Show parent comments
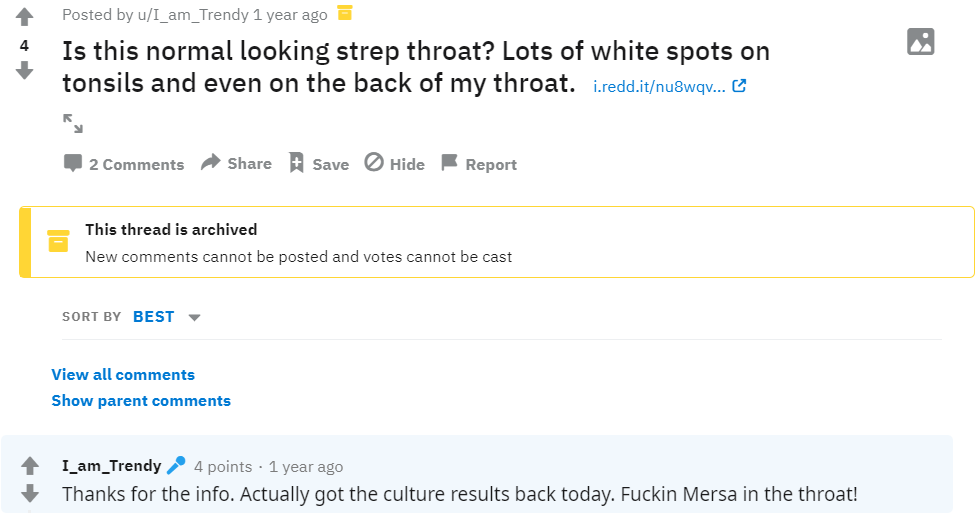This screenshot has height=529, width=975. 141,401
